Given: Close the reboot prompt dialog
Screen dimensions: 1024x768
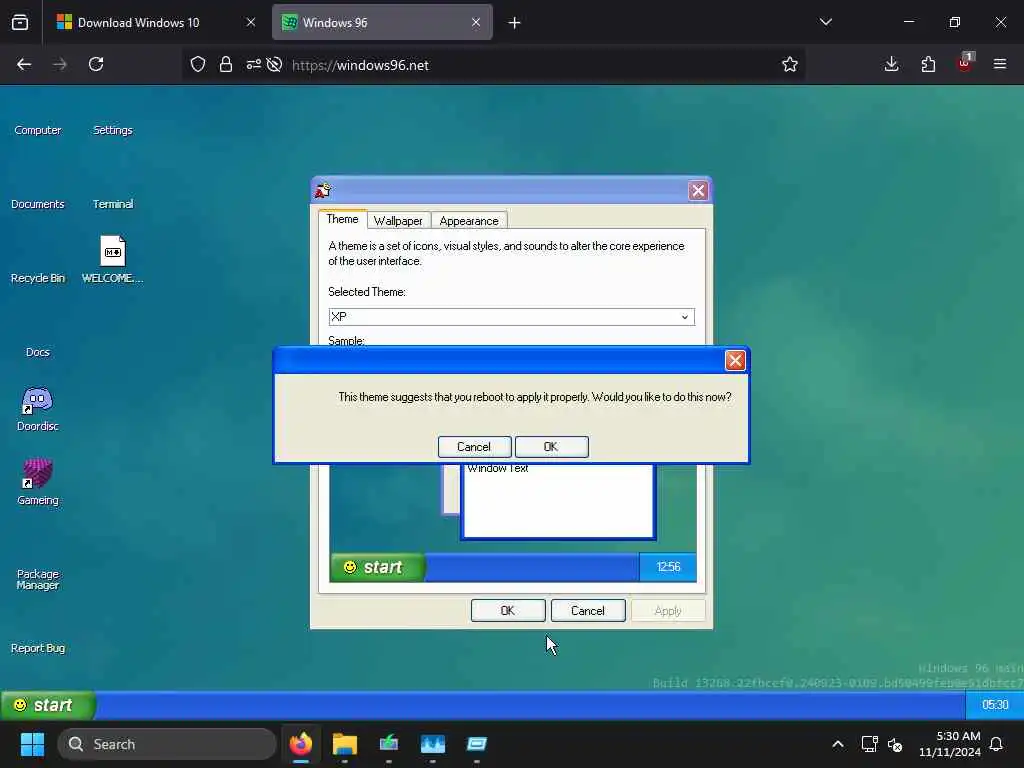Looking at the screenshot, I should coord(735,360).
